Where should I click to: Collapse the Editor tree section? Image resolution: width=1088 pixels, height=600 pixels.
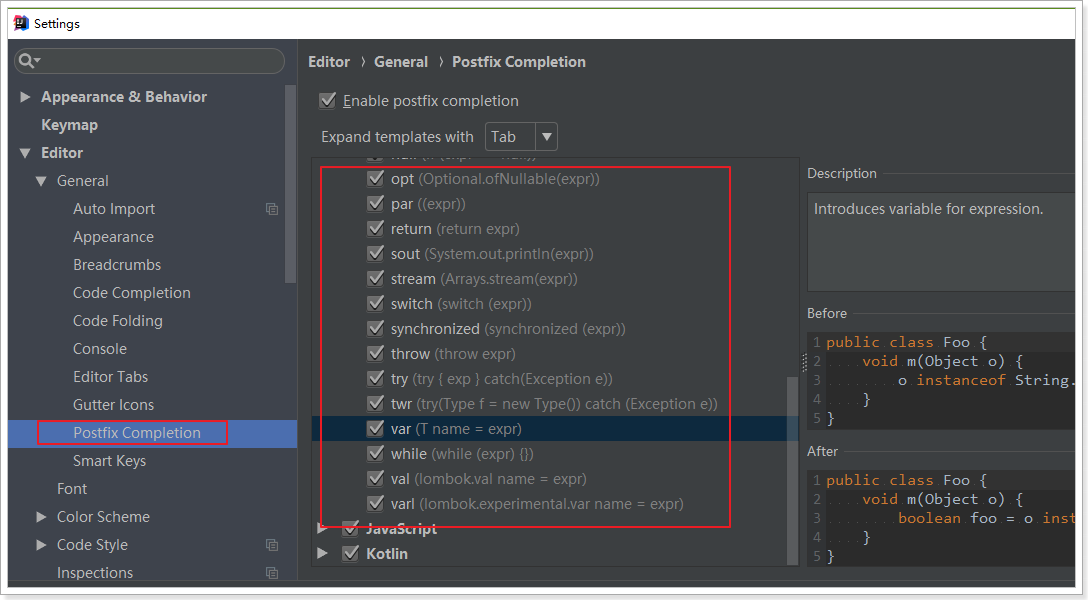pos(26,153)
